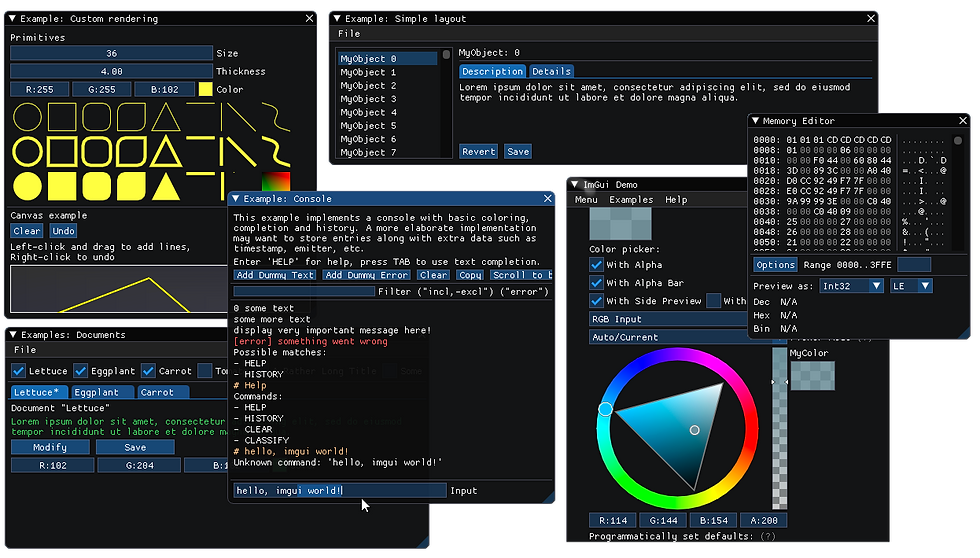Select the Lettuce* document tab
Image resolution: width=980 pixels, height=558 pixels.
pyautogui.click(x=38, y=392)
